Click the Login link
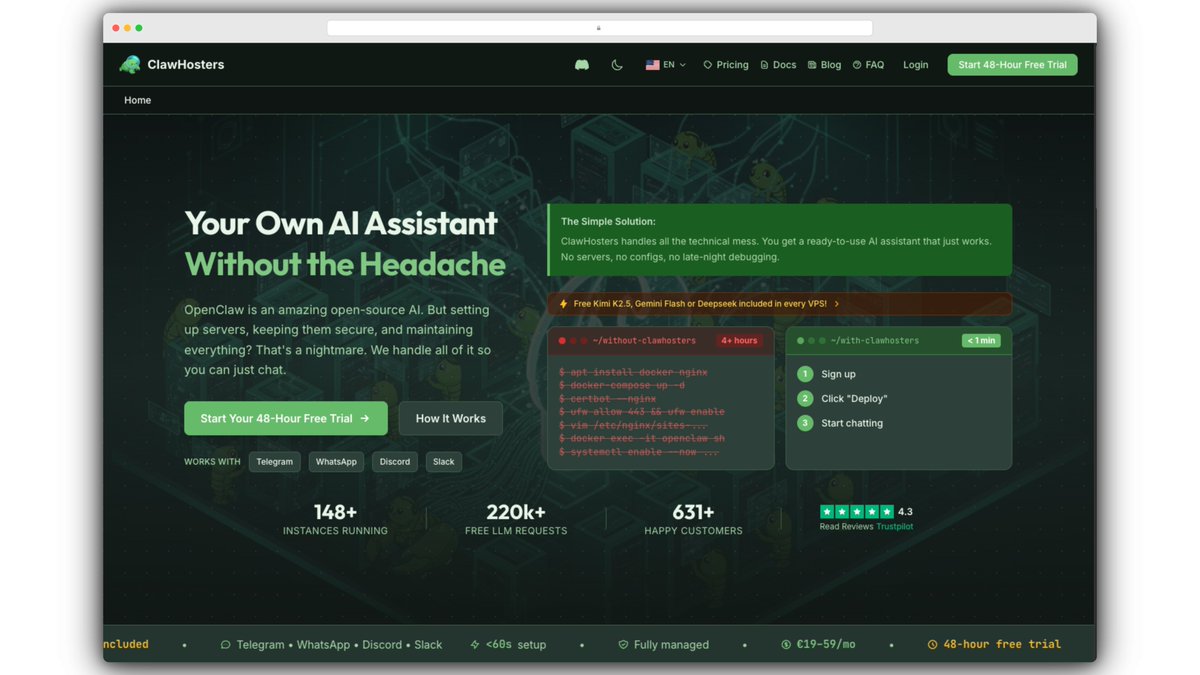The width and height of the screenshot is (1200, 675). point(916,65)
